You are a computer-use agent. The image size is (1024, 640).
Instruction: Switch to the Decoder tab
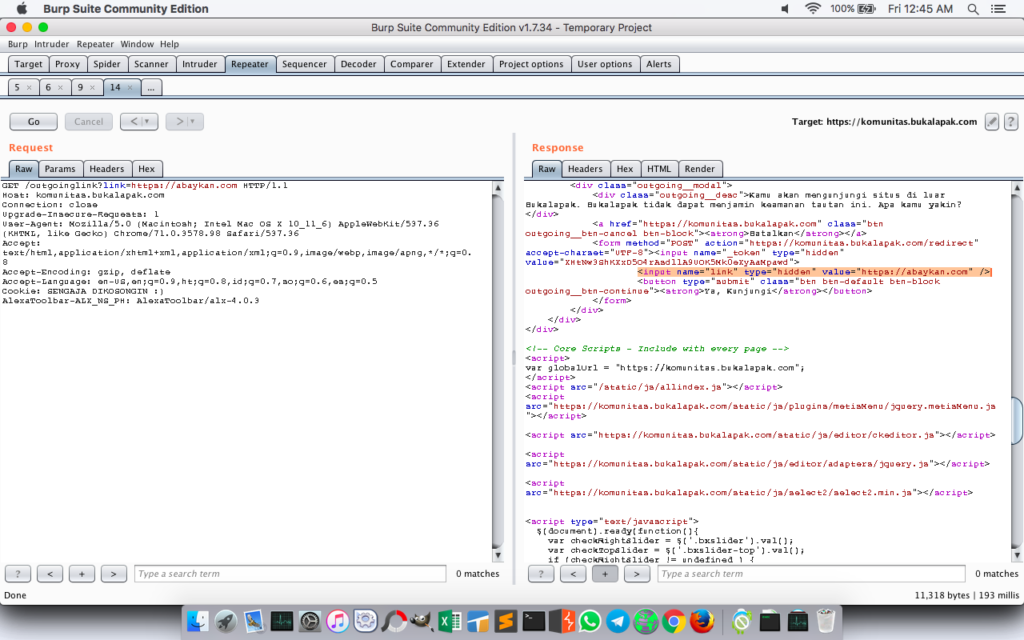358,64
